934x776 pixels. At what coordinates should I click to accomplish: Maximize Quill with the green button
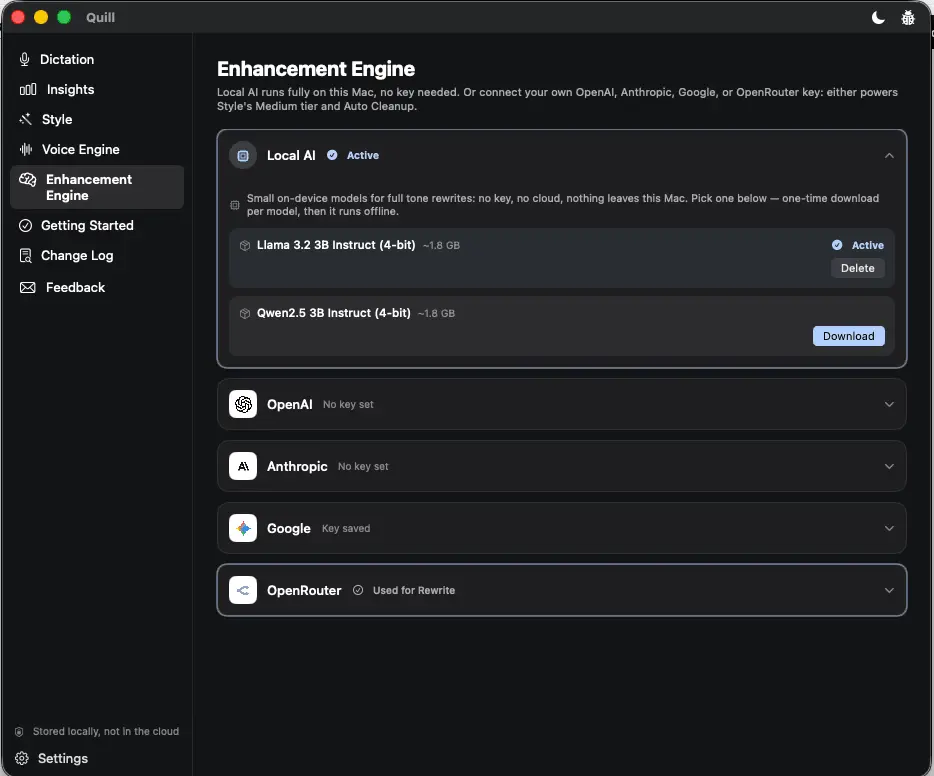(x=64, y=17)
